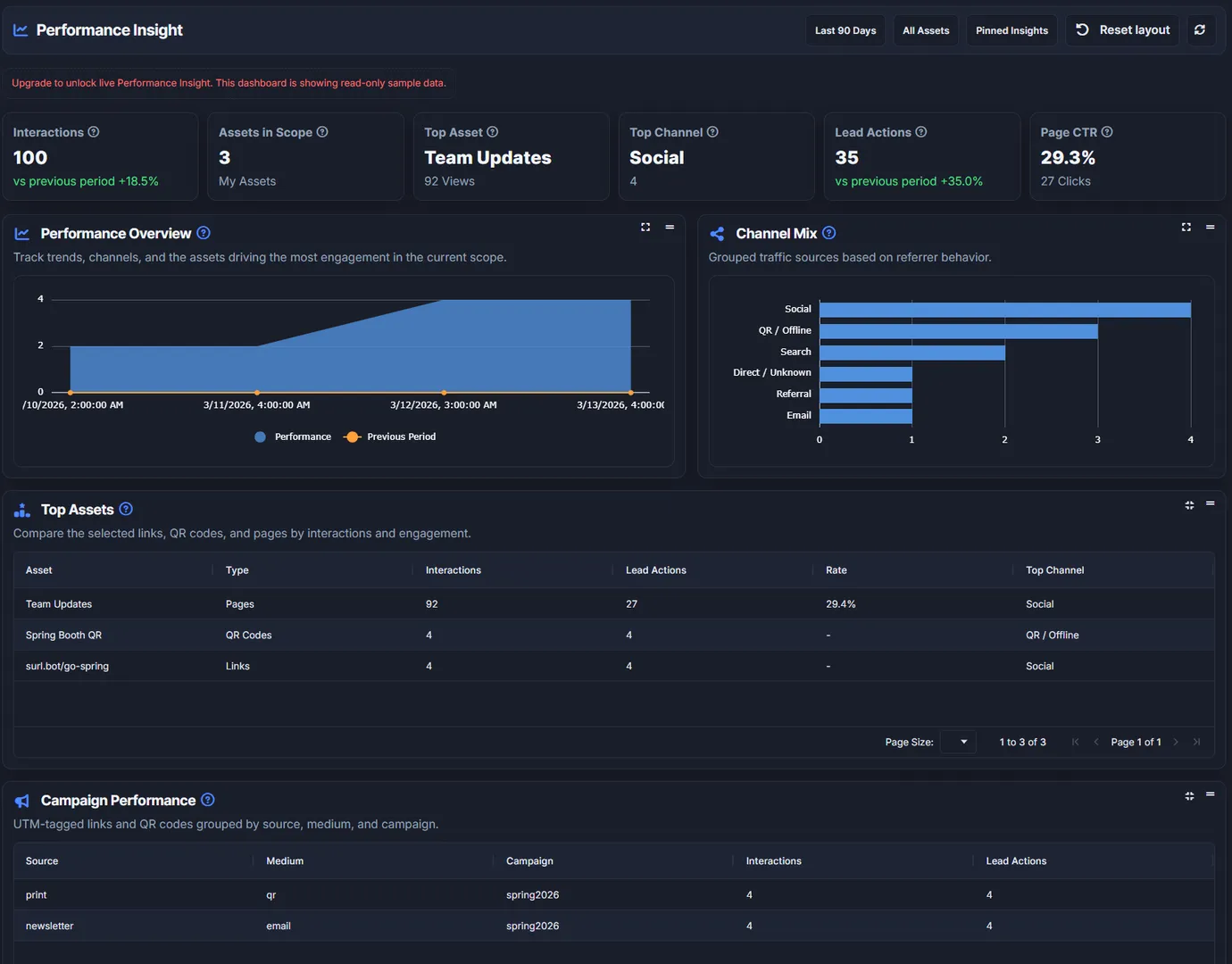Open Performance Overview help icon
This screenshot has height=964, width=1232.
pyautogui.click(x=204, y=233)
